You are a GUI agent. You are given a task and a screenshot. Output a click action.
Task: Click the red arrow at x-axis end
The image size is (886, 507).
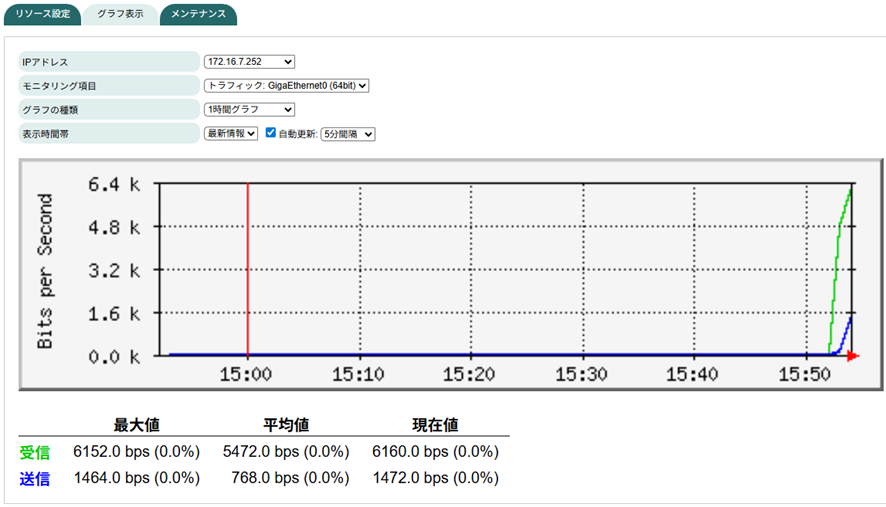[x=852, y=355]
